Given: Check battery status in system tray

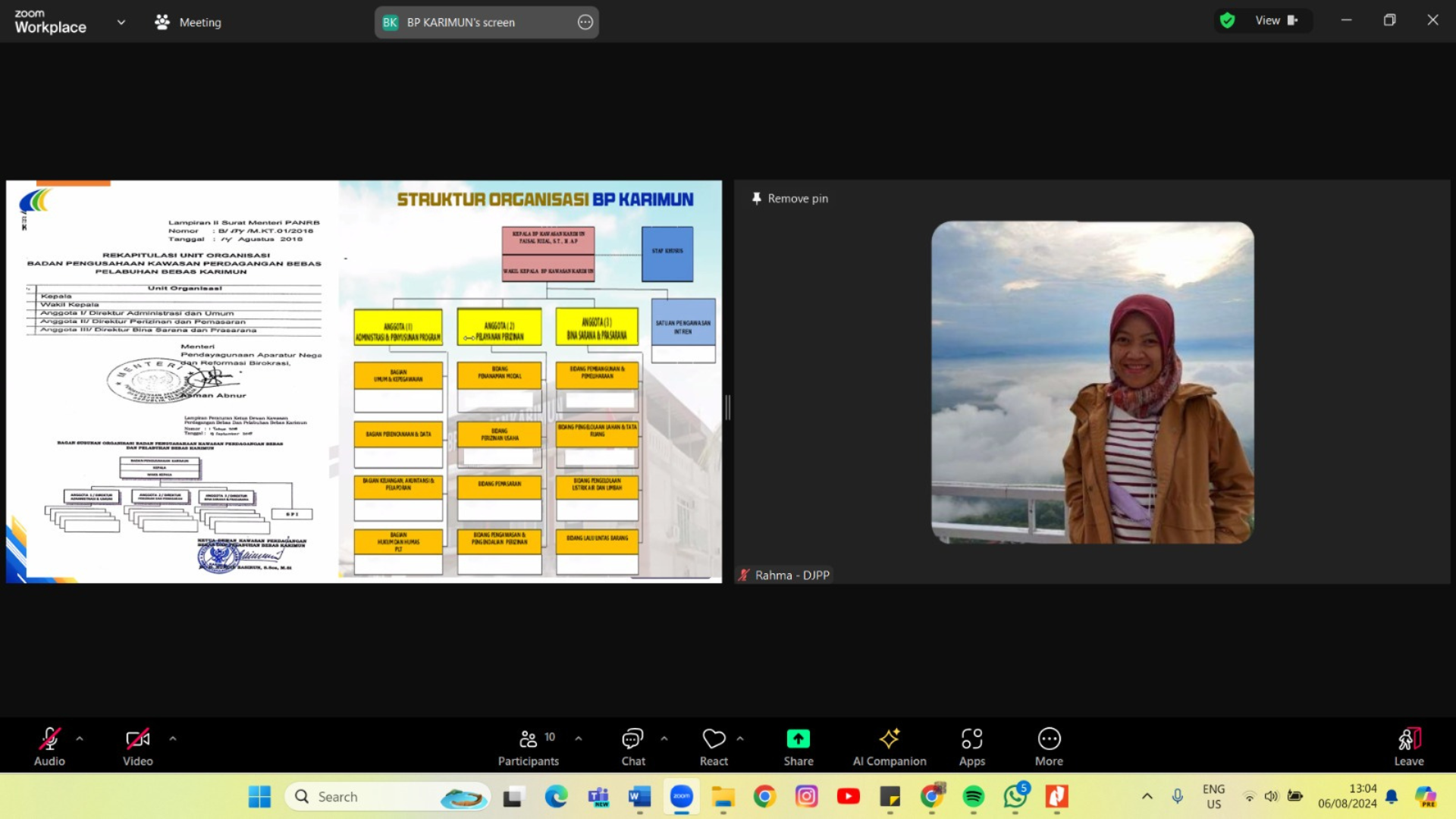Looking at the screenshot, I should point(1295,796).
